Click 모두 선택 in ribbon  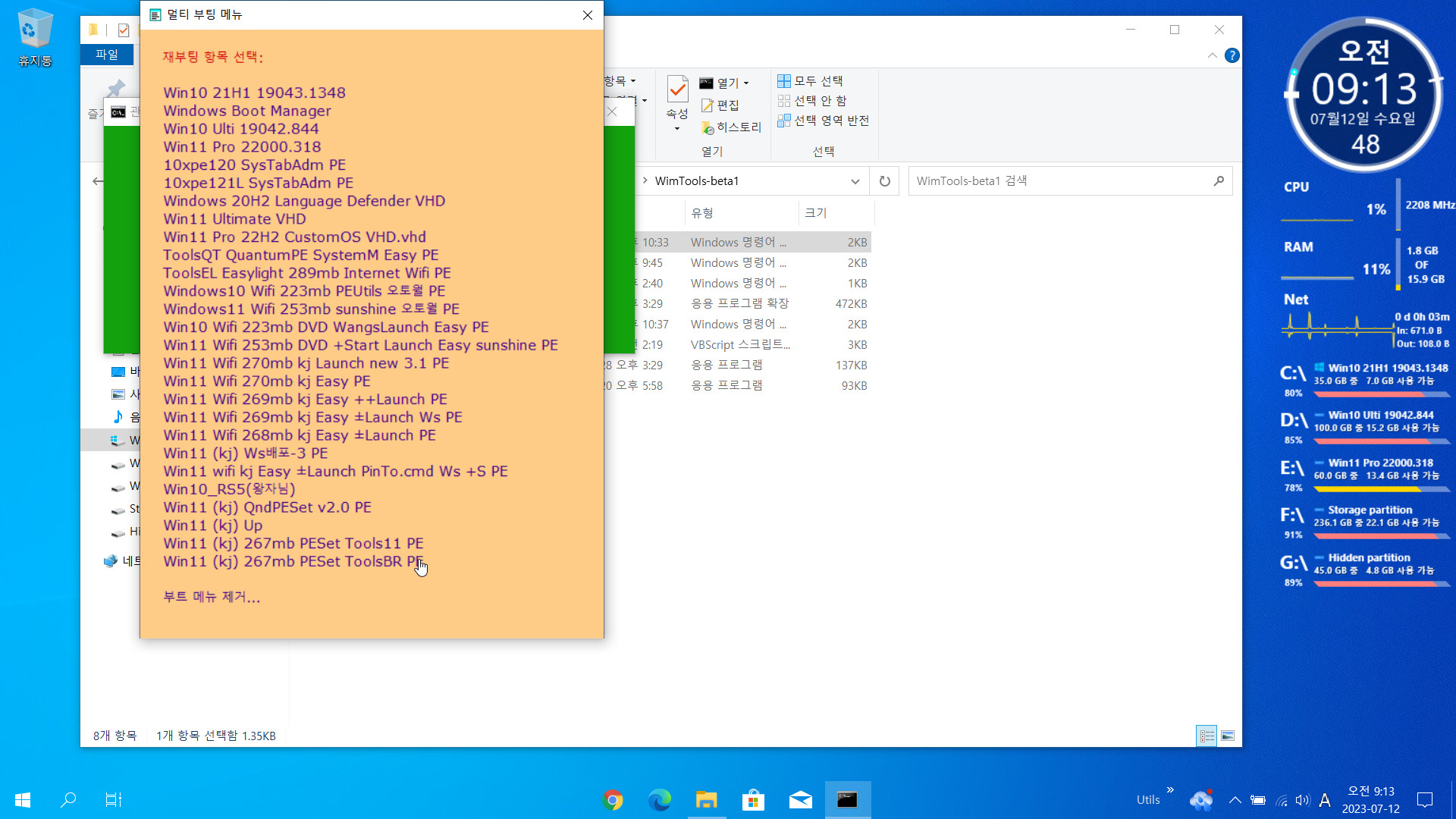click(x=811, y=81)
